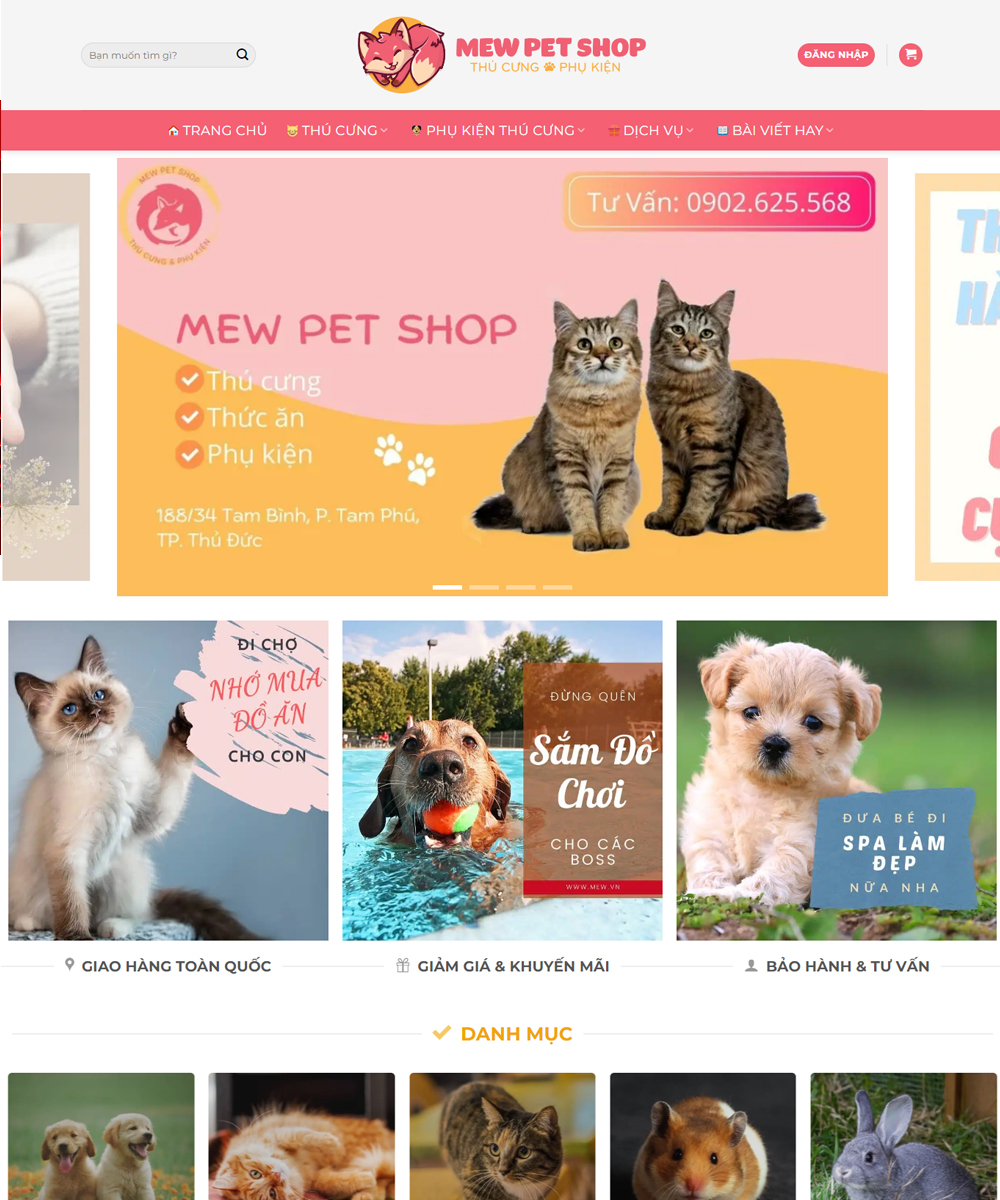The width and height of the screenshot is (1000, 1200).
Task: Select the fourth slider pagination dot
Action: (557, 587)
